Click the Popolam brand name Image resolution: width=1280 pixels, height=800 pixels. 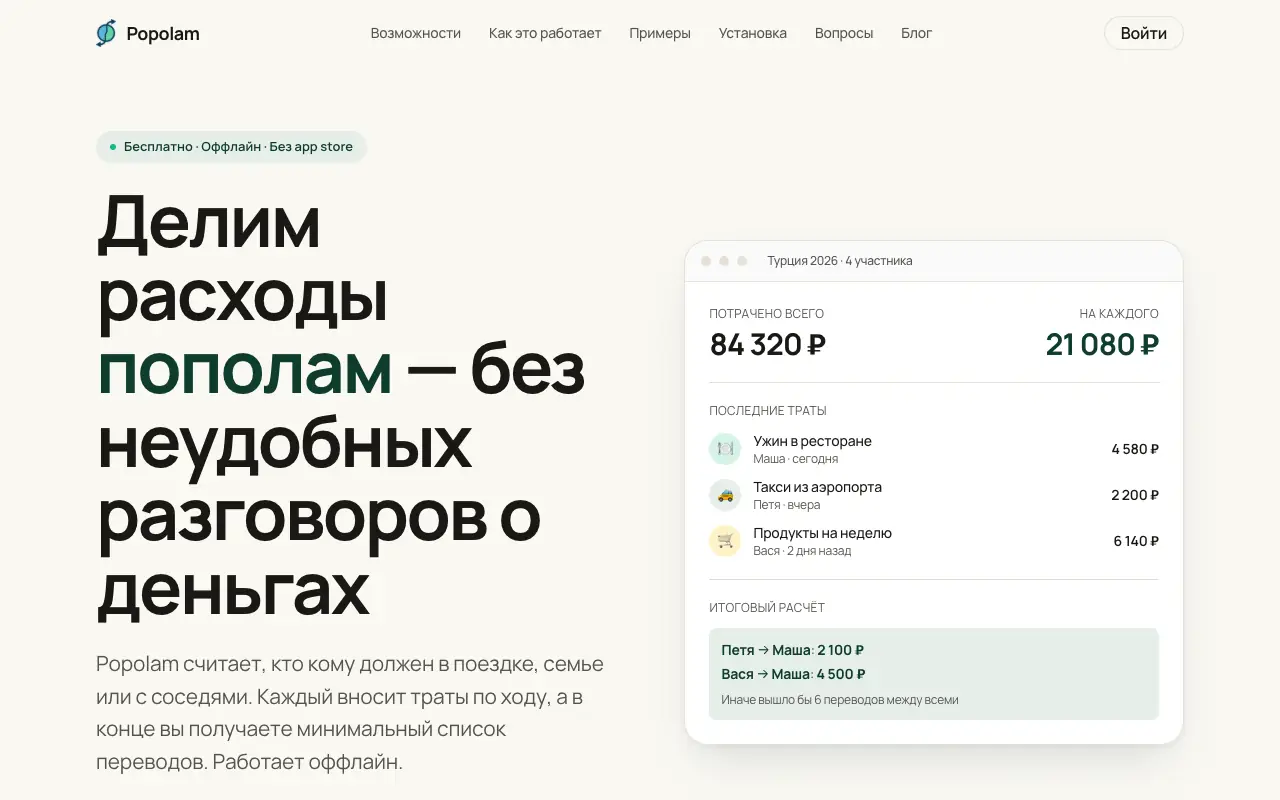[x=163, y=33]
